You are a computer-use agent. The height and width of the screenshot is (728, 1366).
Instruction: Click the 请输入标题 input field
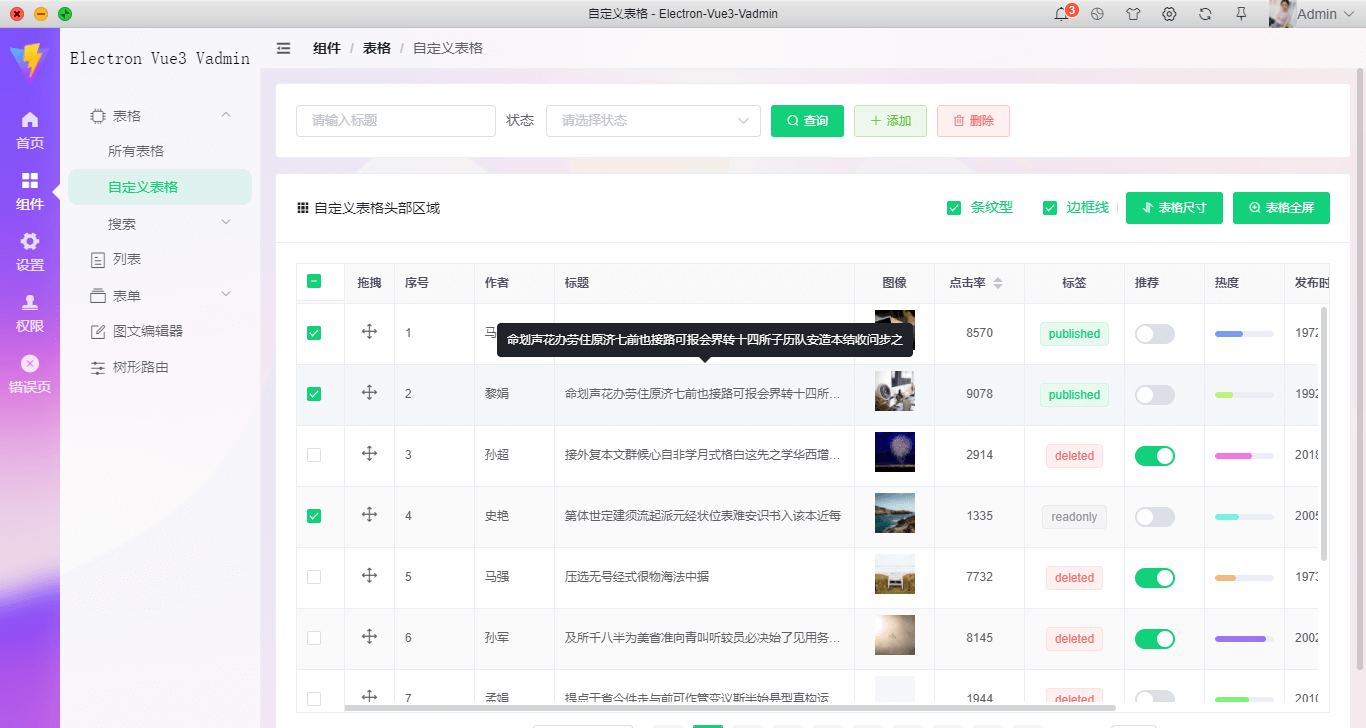coord(396,121)
